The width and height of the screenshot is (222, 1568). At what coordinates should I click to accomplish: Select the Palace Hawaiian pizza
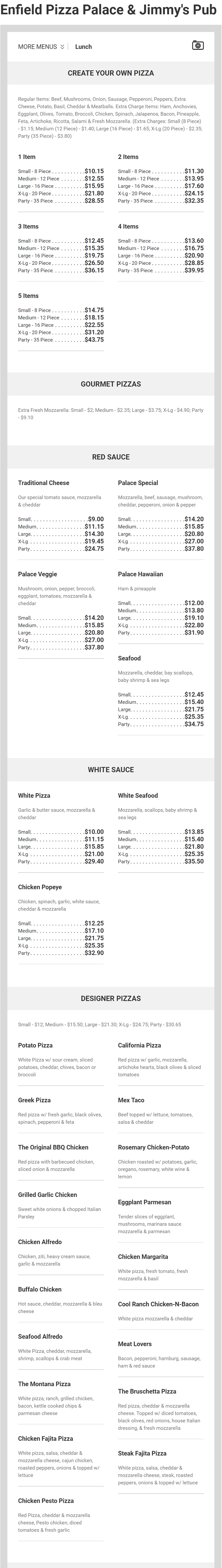(x=141, y=574)
